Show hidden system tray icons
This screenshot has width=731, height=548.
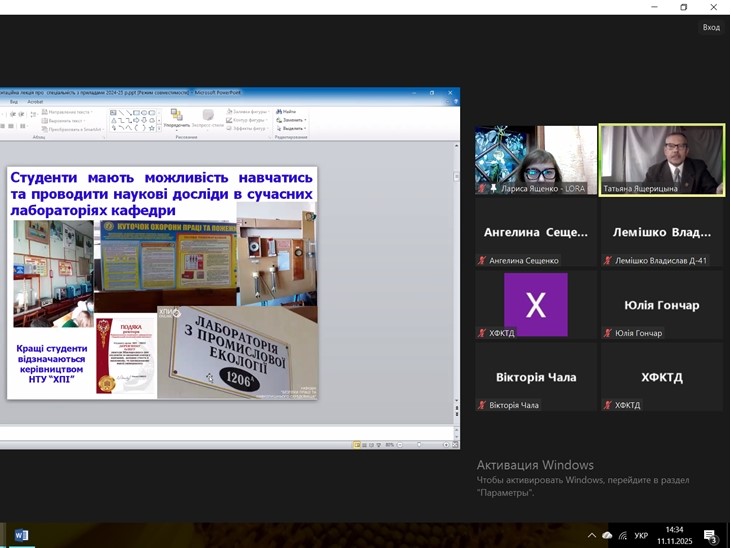[x=591, y=536]
